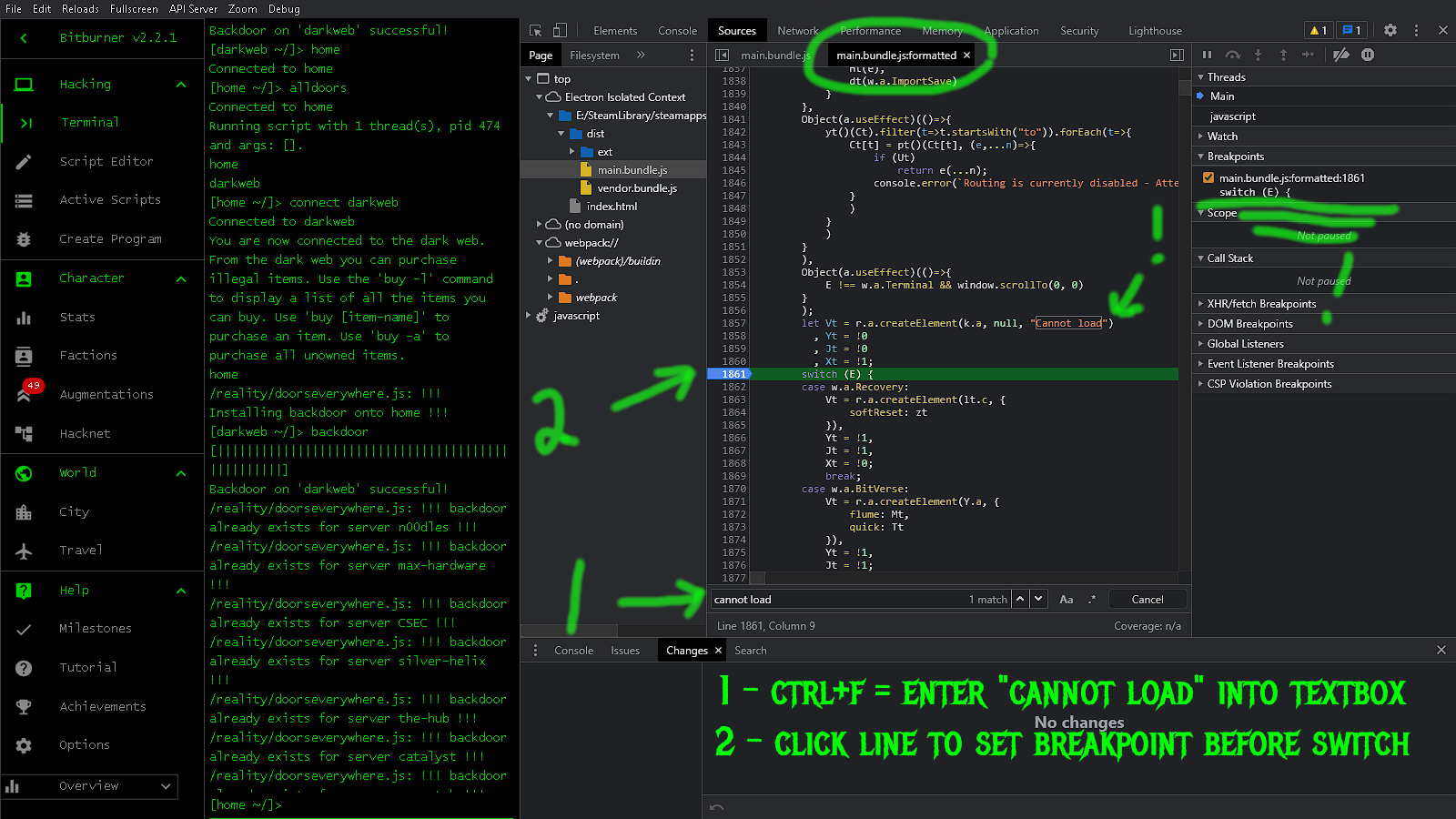Screen dimensions: 1456x819
Task: Open the Issues drawer tab
Action: coord(625,651)
